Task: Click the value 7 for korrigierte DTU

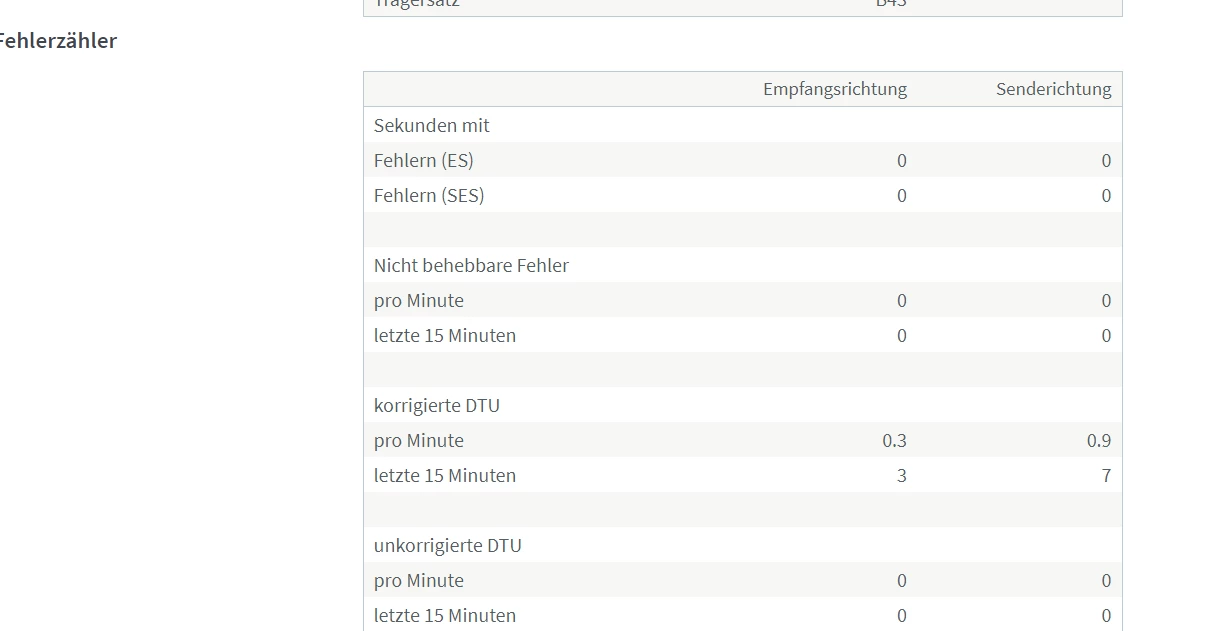Action: click(1105, 475)
